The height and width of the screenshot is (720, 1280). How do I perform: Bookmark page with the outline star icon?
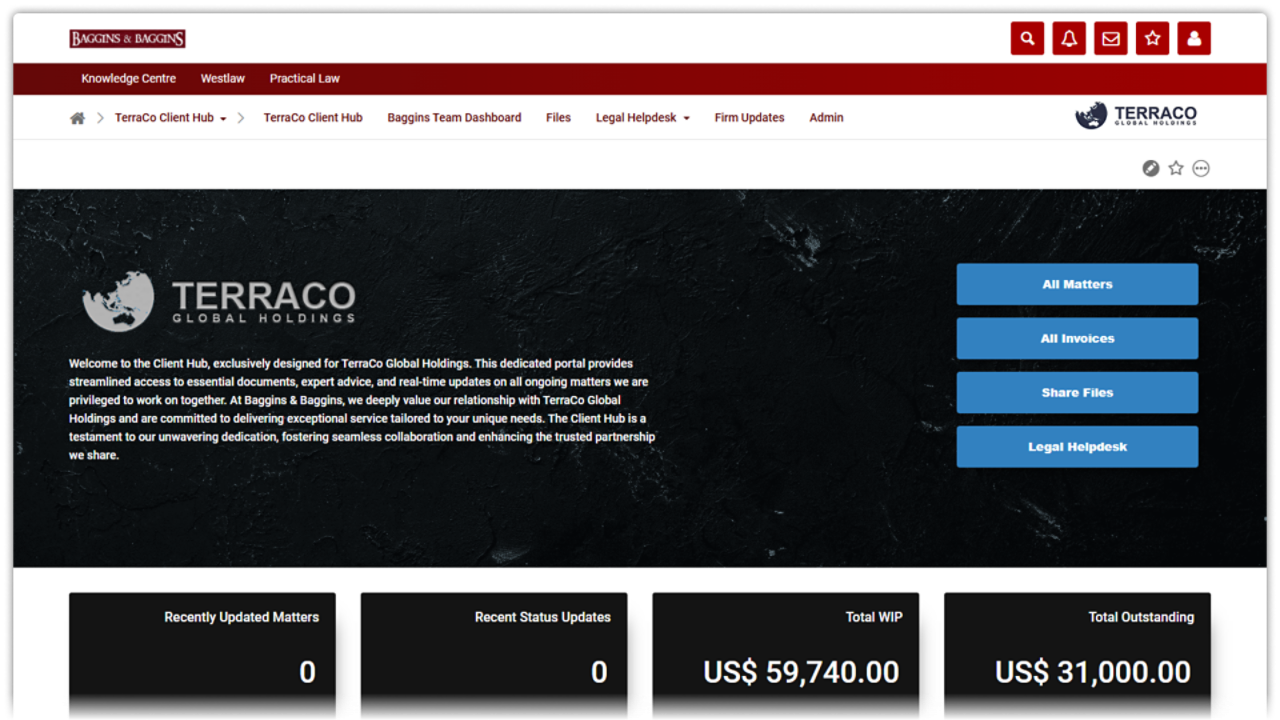[x=1176, y=168]
